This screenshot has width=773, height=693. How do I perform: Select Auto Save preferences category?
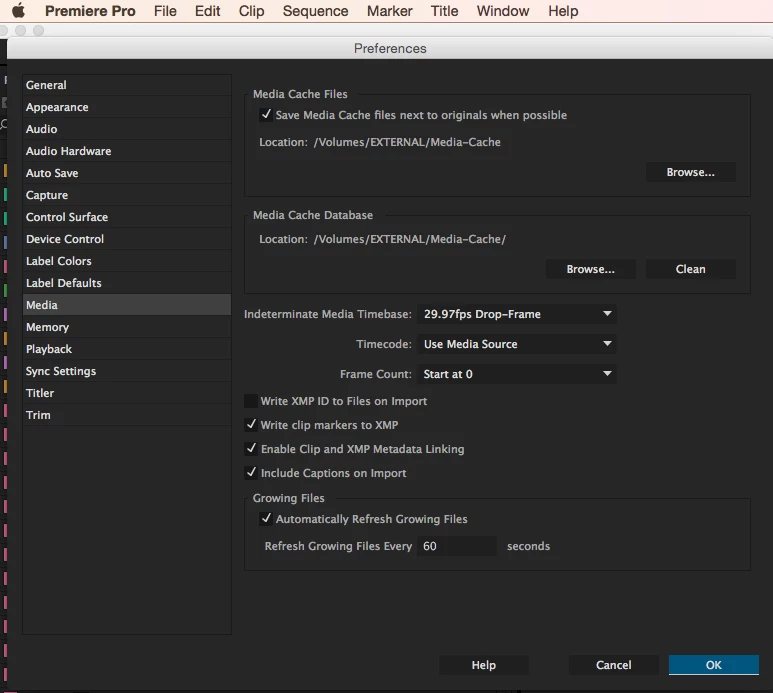tap(127, 173)
